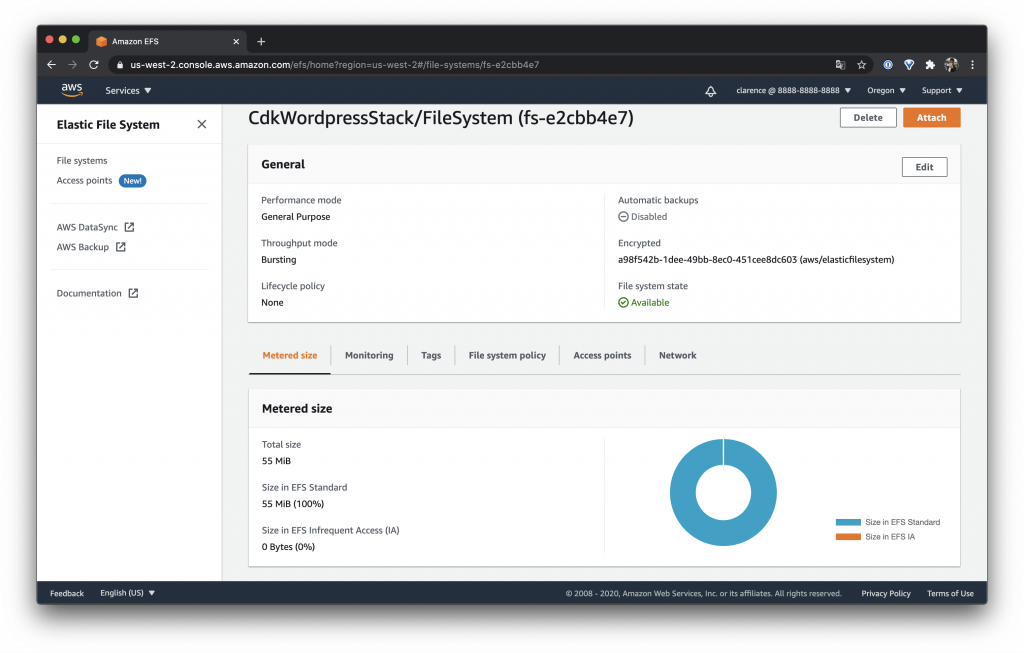Open the Services dropdown
This screenshot has height=653, width=1024.
[x=128, y=91]
